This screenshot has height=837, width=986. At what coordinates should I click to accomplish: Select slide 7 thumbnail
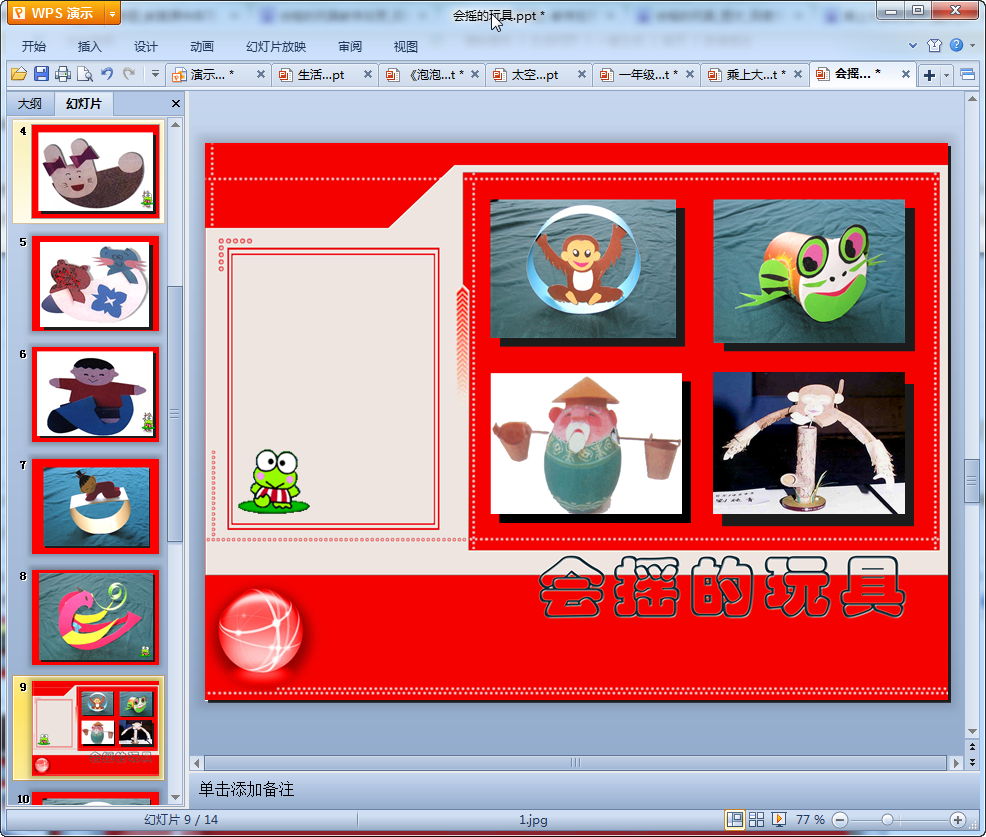(x=96, y=506)
